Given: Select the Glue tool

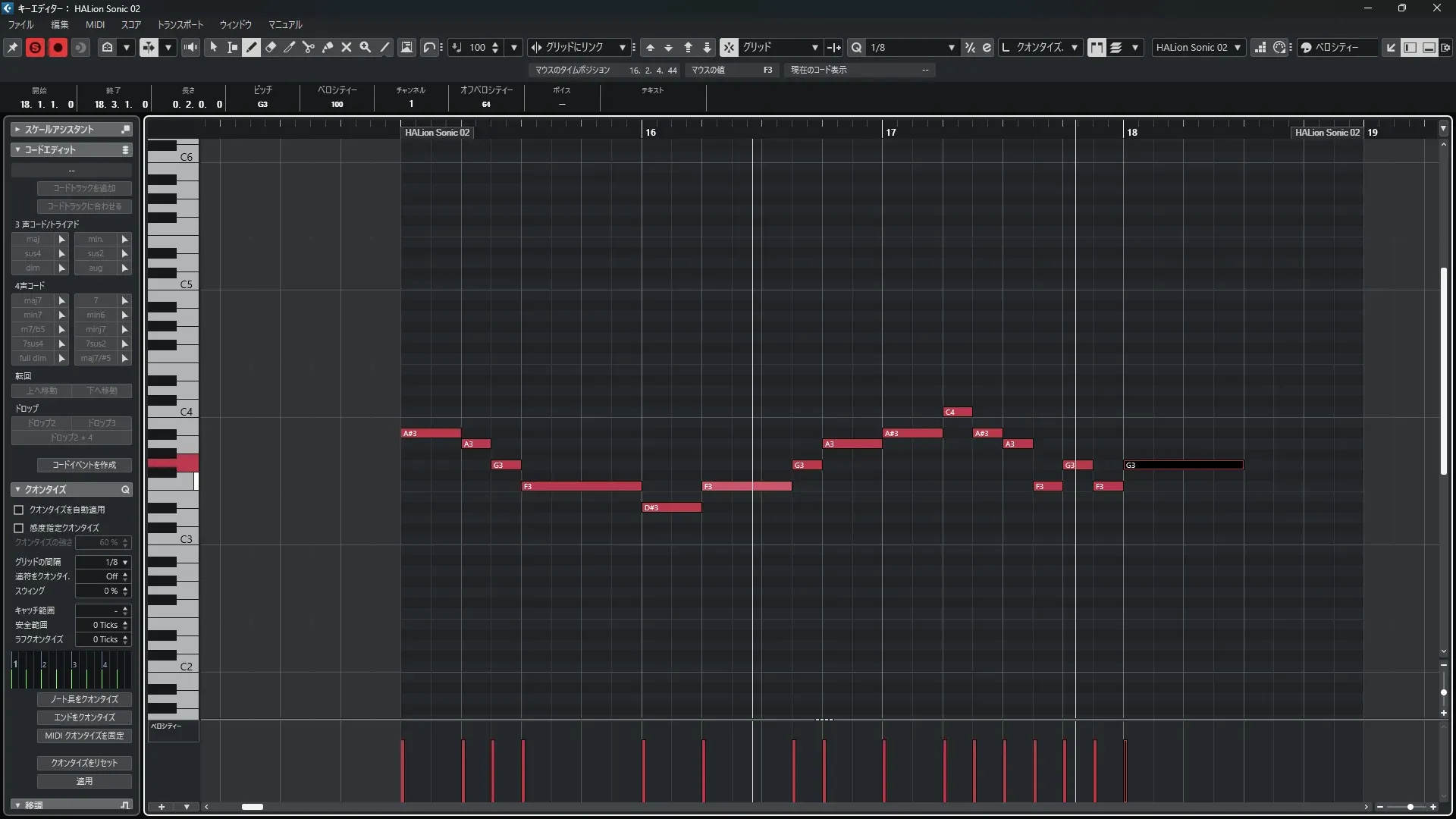Looking at the screenshot, I should coord(328,47).
